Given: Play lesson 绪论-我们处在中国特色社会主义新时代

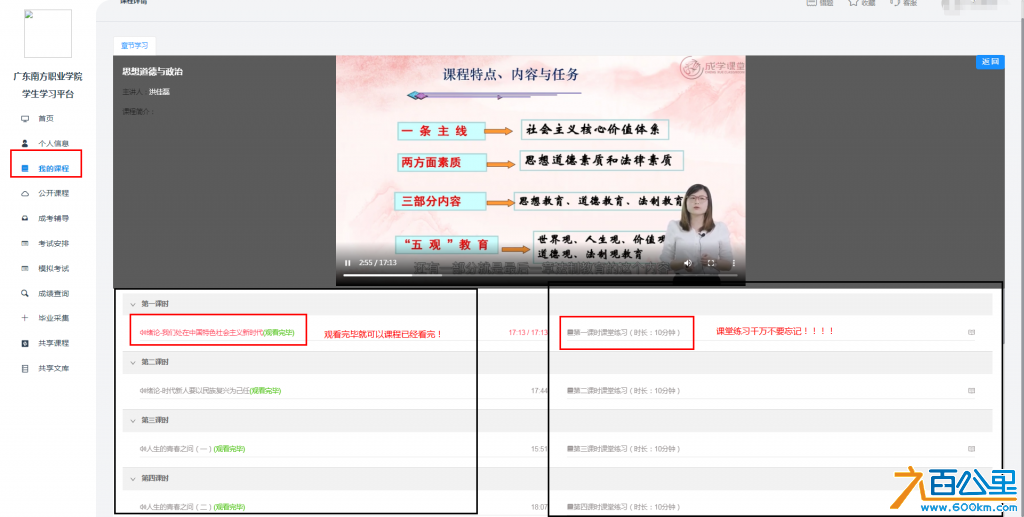Looking at the screenshot, I should [x=217, y=332].
